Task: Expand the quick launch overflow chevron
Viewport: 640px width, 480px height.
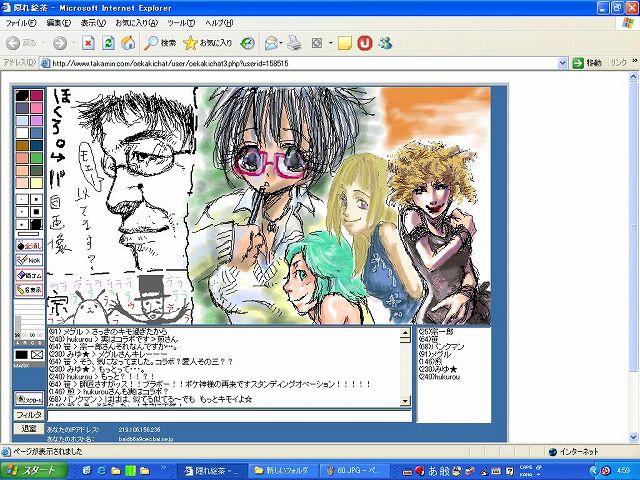Action: pos(163,468)
